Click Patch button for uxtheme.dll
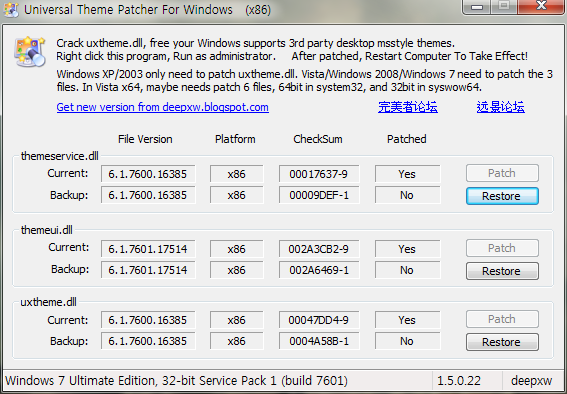The height and width of the screenshot is (394, 567). [x=502, y=319]
